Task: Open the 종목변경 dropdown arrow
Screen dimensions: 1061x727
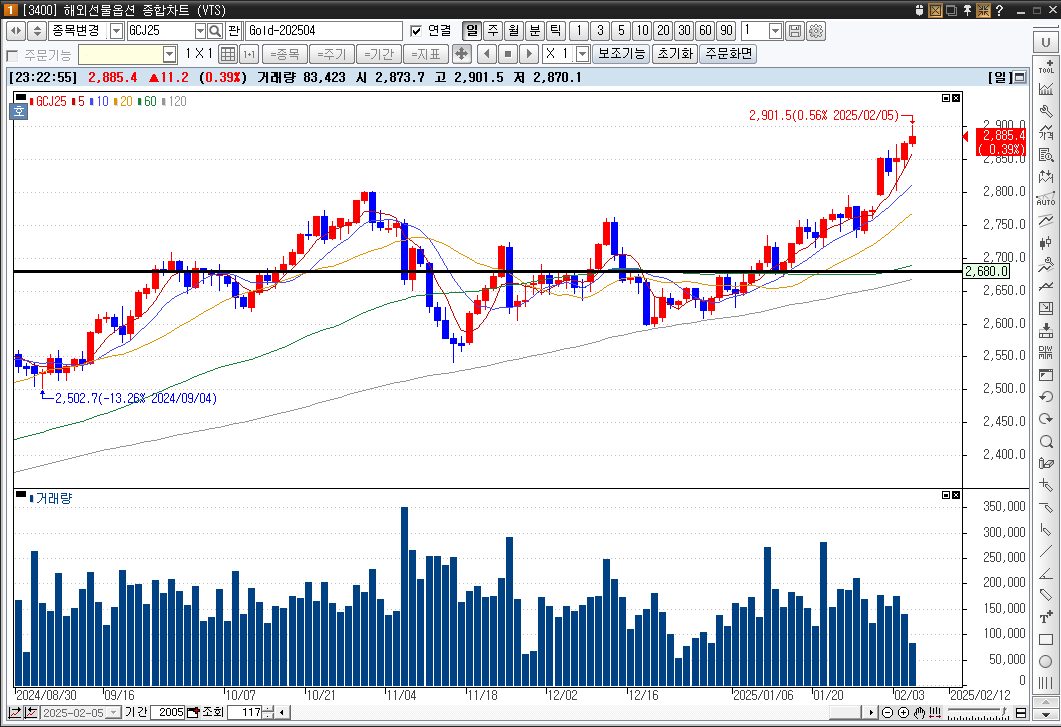Action: coord(116,31)
